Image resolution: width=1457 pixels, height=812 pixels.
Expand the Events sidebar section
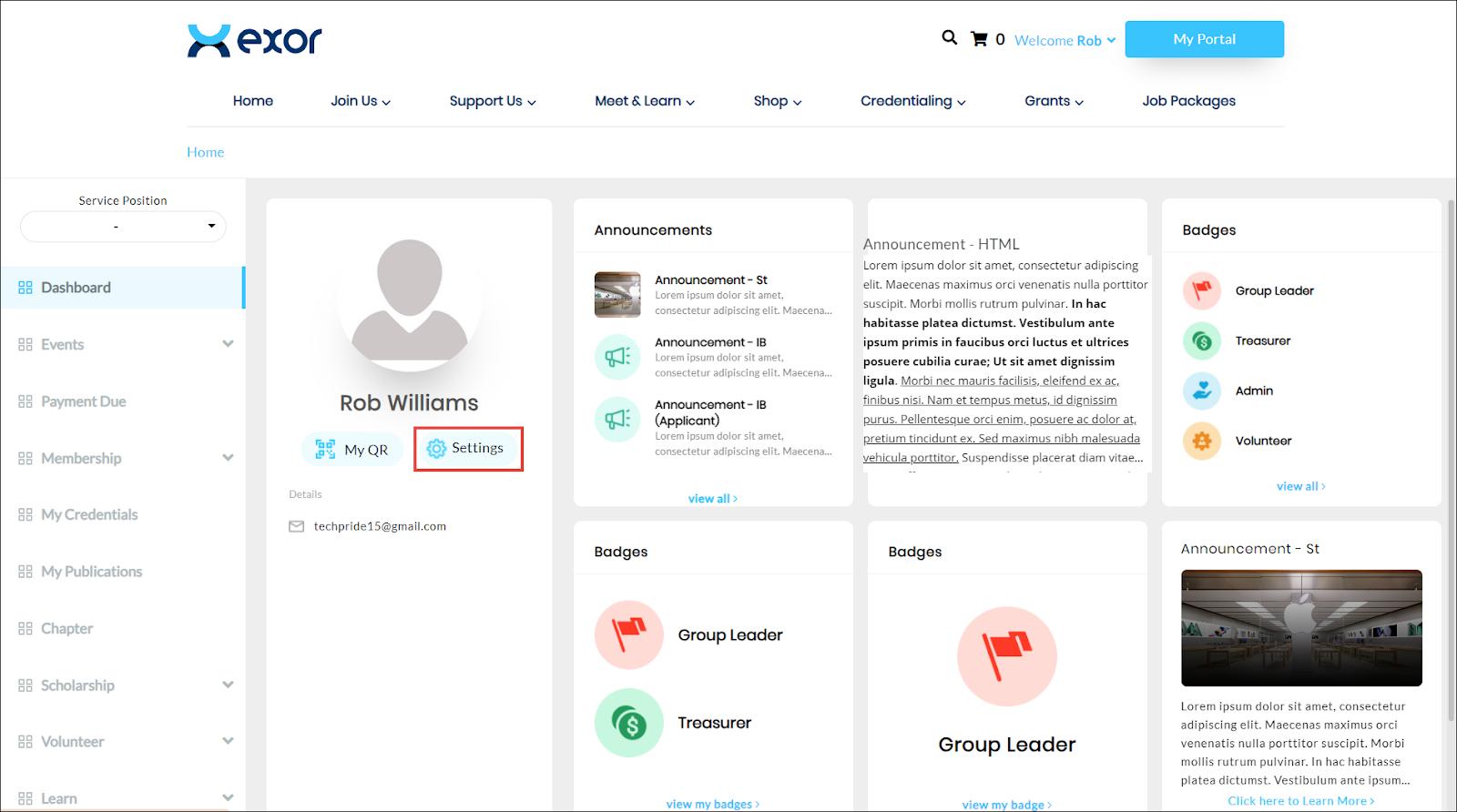pyautogui.click(x=228, y=344)
